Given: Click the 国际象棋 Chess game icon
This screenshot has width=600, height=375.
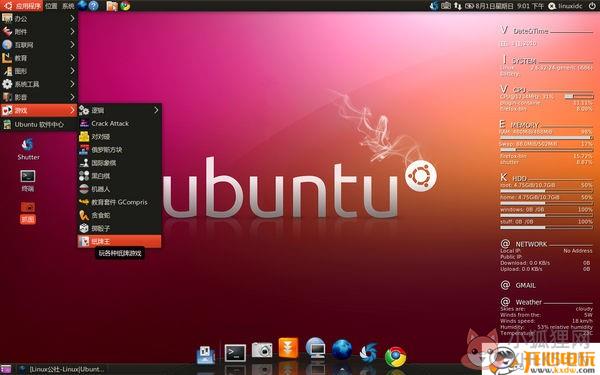Looking at the screenshot, I should [x=84, y=163].
